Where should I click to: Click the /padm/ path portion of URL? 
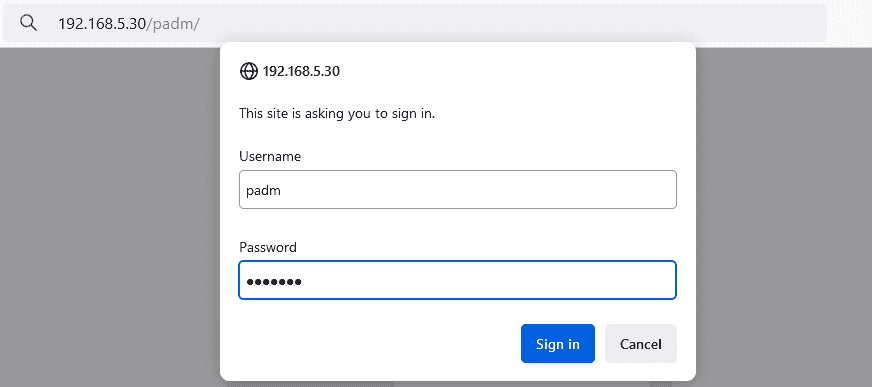coord(173,24)
